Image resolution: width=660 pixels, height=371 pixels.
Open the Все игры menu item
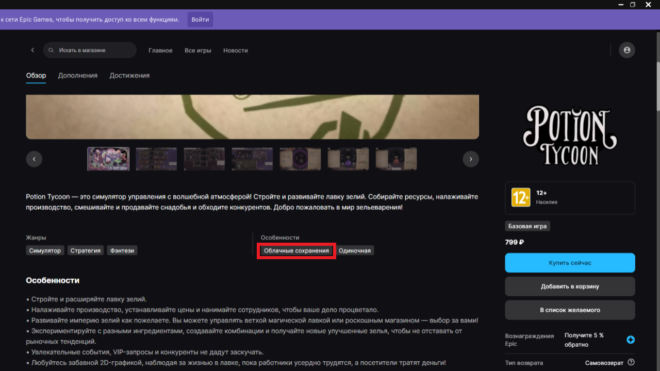click(x=197, y=50)
